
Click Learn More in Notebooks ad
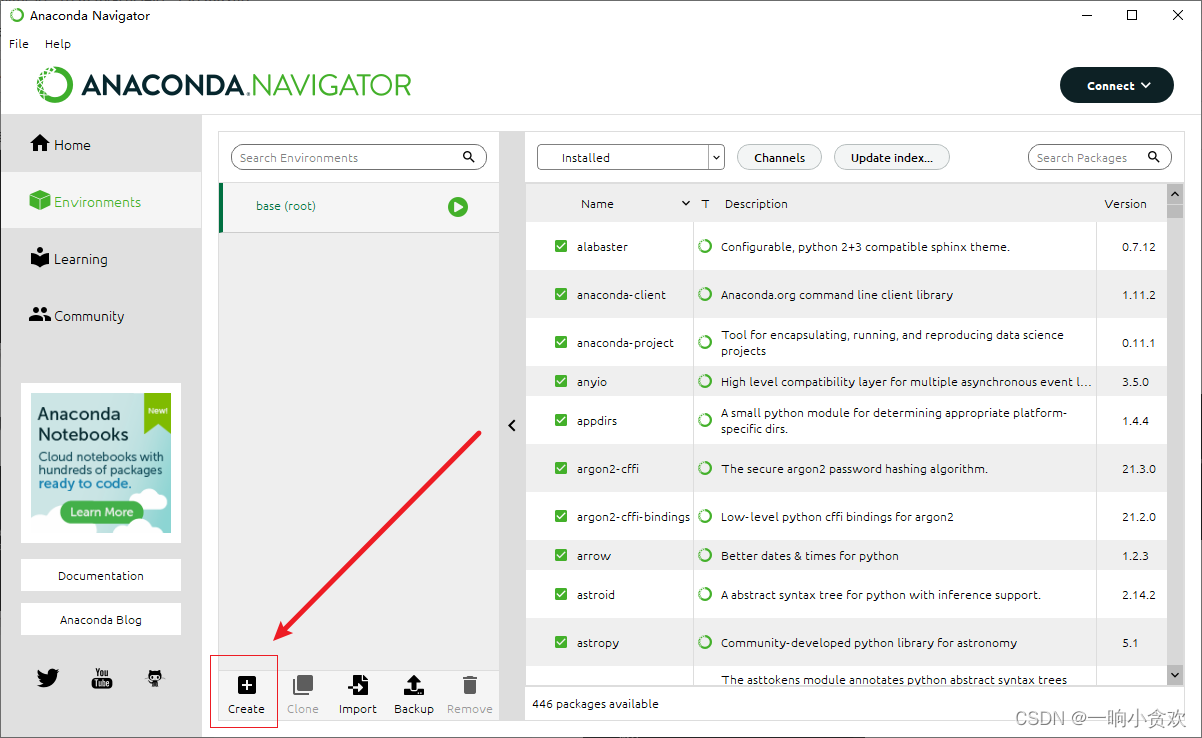point(101,512)
